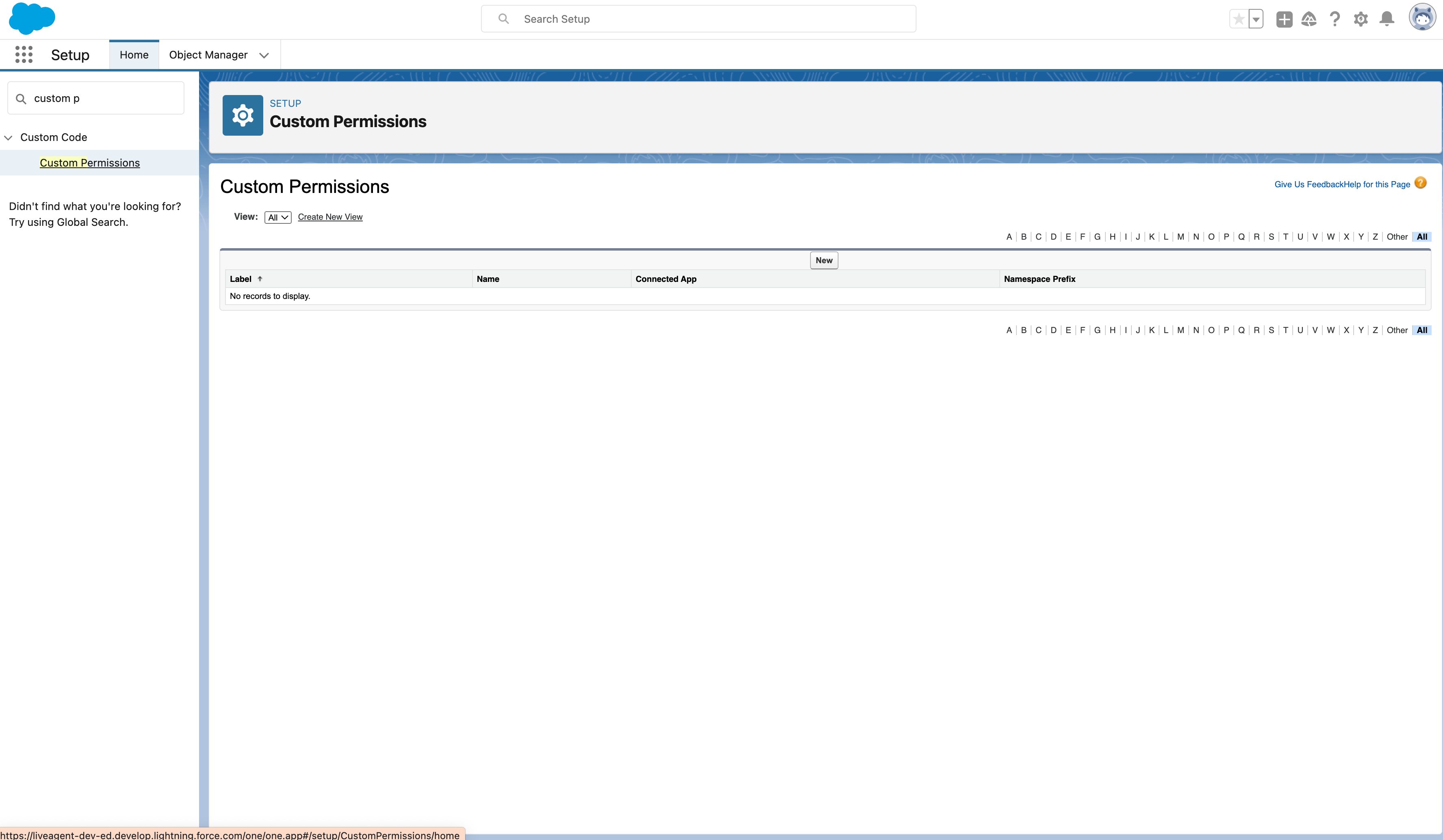Sort by the Name column header
The image size is (1443, 840).
pos(488,279)
